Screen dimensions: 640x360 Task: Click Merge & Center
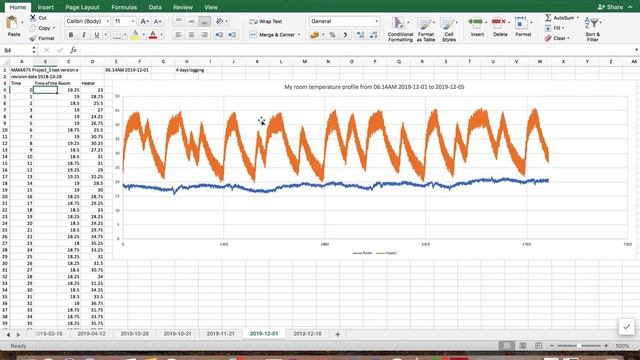point(272,35)
